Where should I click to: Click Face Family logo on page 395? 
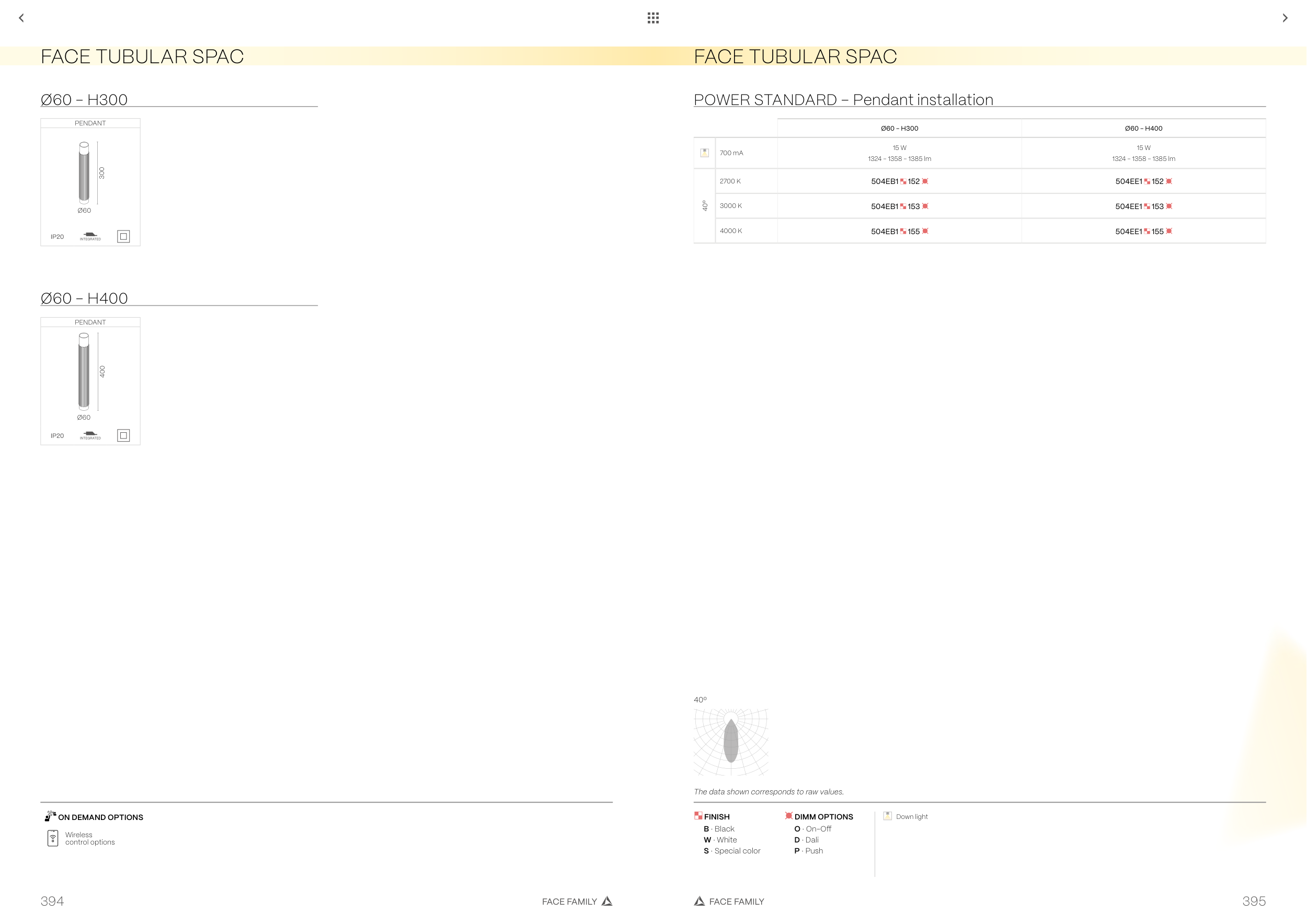point(700,900)
